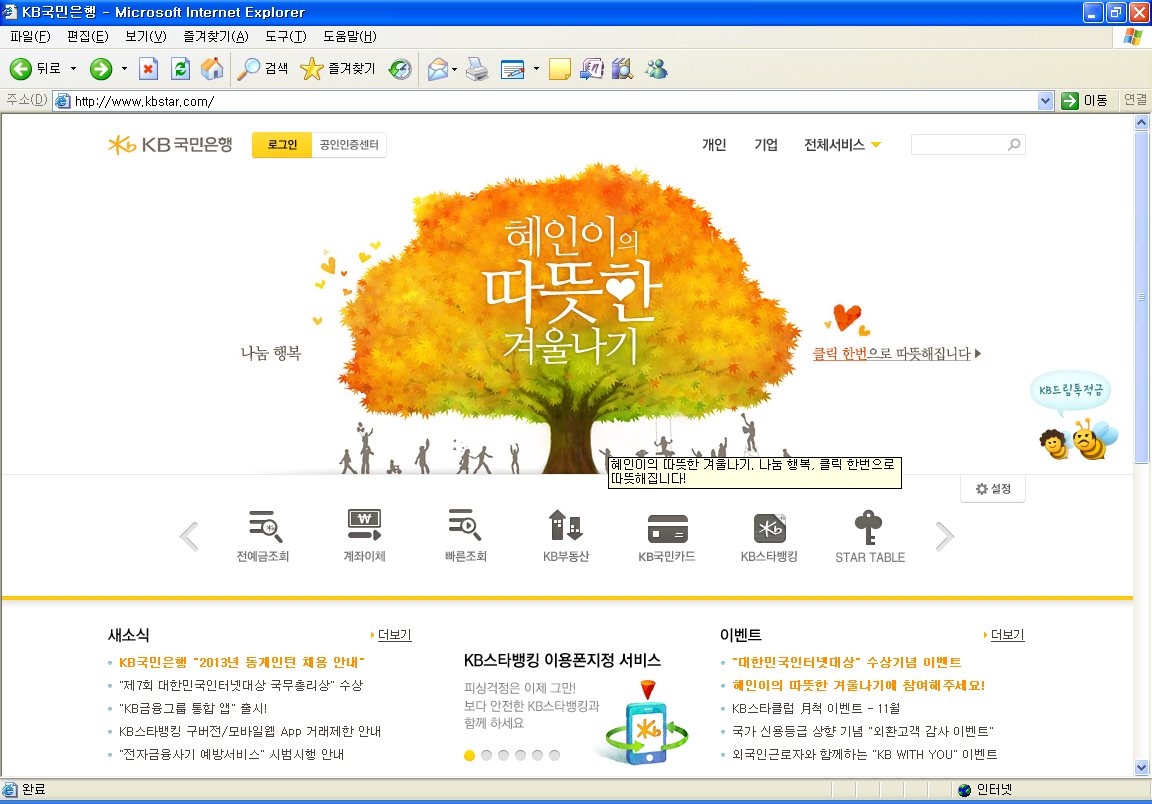Click the Research books icon in toolbar
The height and width of the screenshot is (804, 1152).
[622, 69]
